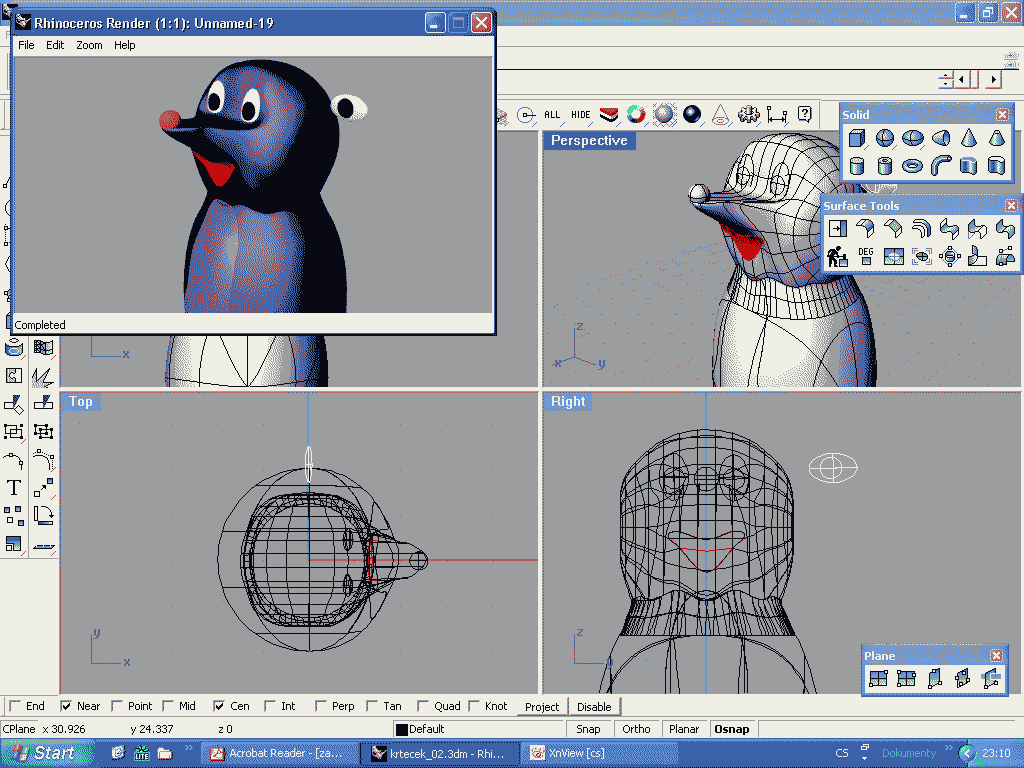Select the Cylinder tool in Solid panel
The image size is (1024, 768).
click(x=857, y=166)
